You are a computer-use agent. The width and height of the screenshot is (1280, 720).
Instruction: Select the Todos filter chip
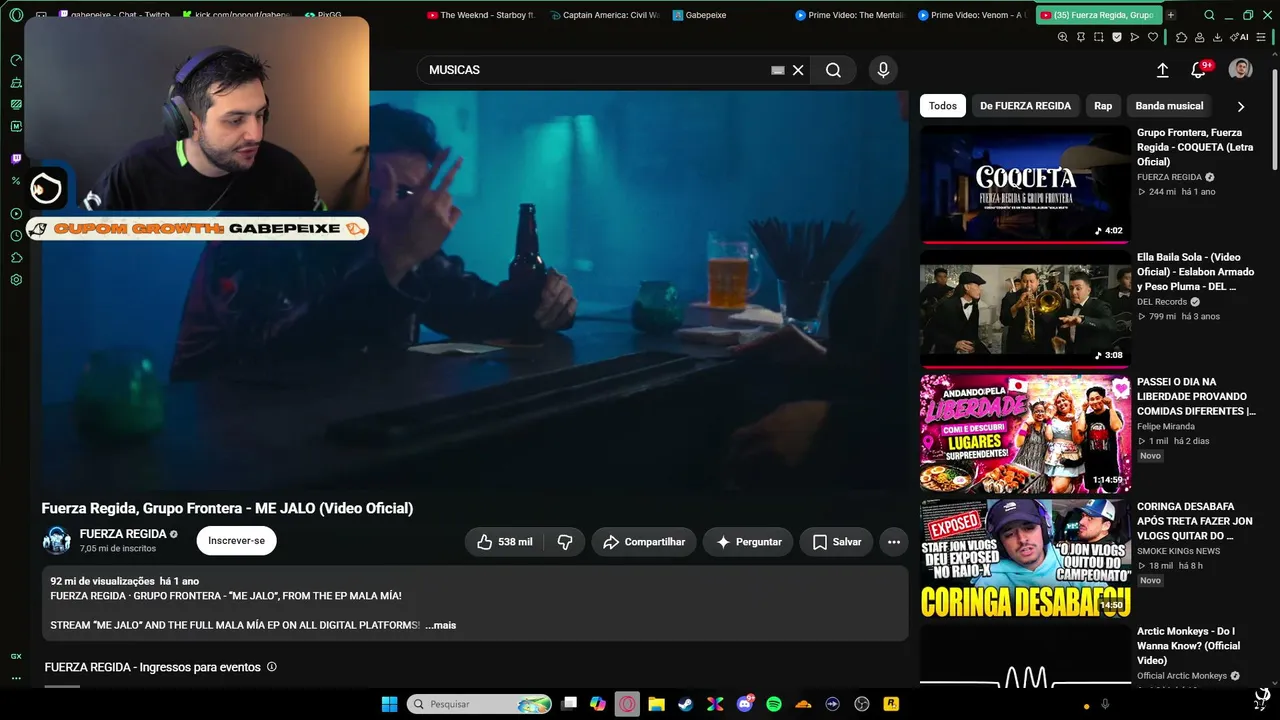click(943, 106)
